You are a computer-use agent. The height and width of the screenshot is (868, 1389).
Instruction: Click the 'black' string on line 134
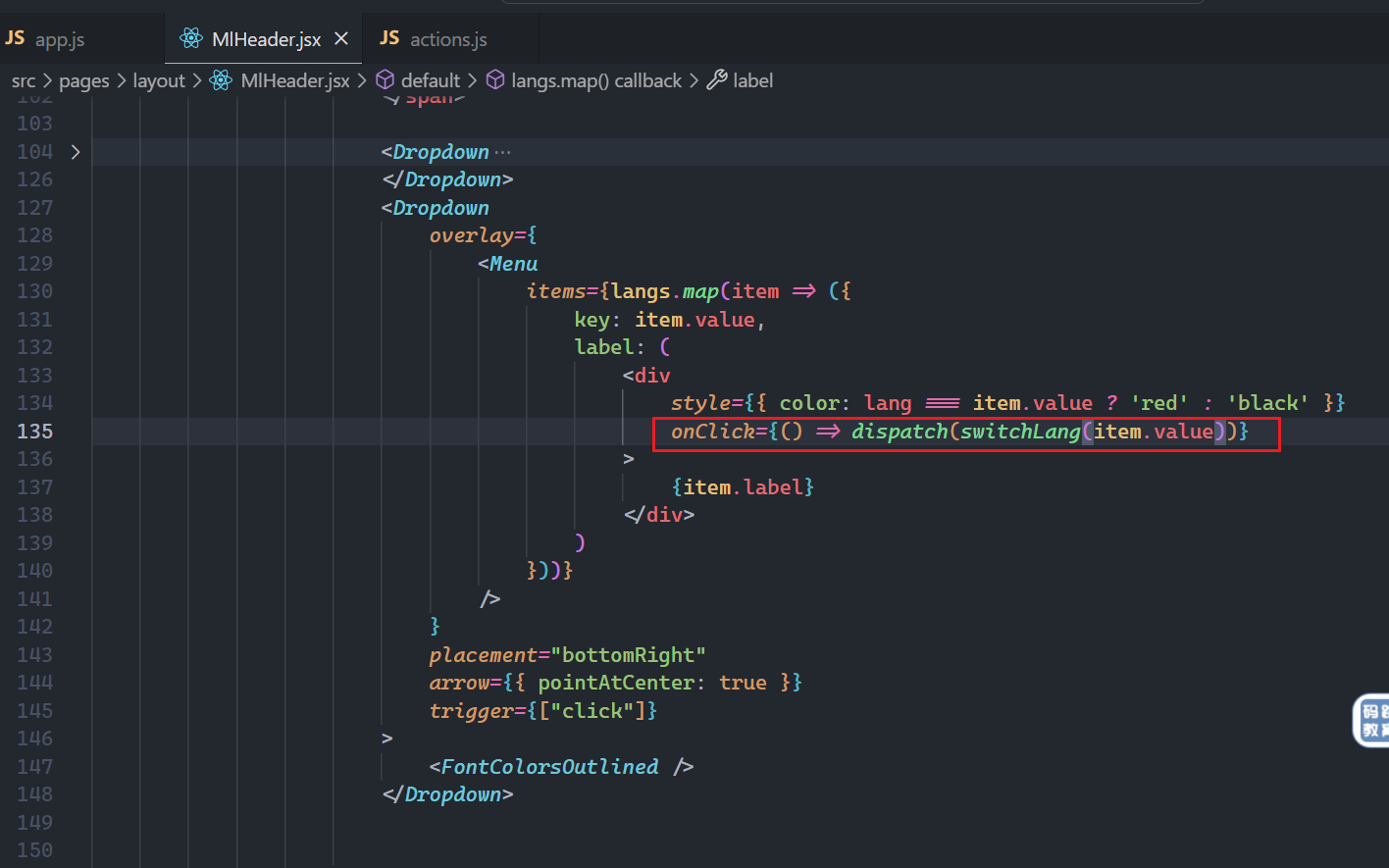(1267, 403)
